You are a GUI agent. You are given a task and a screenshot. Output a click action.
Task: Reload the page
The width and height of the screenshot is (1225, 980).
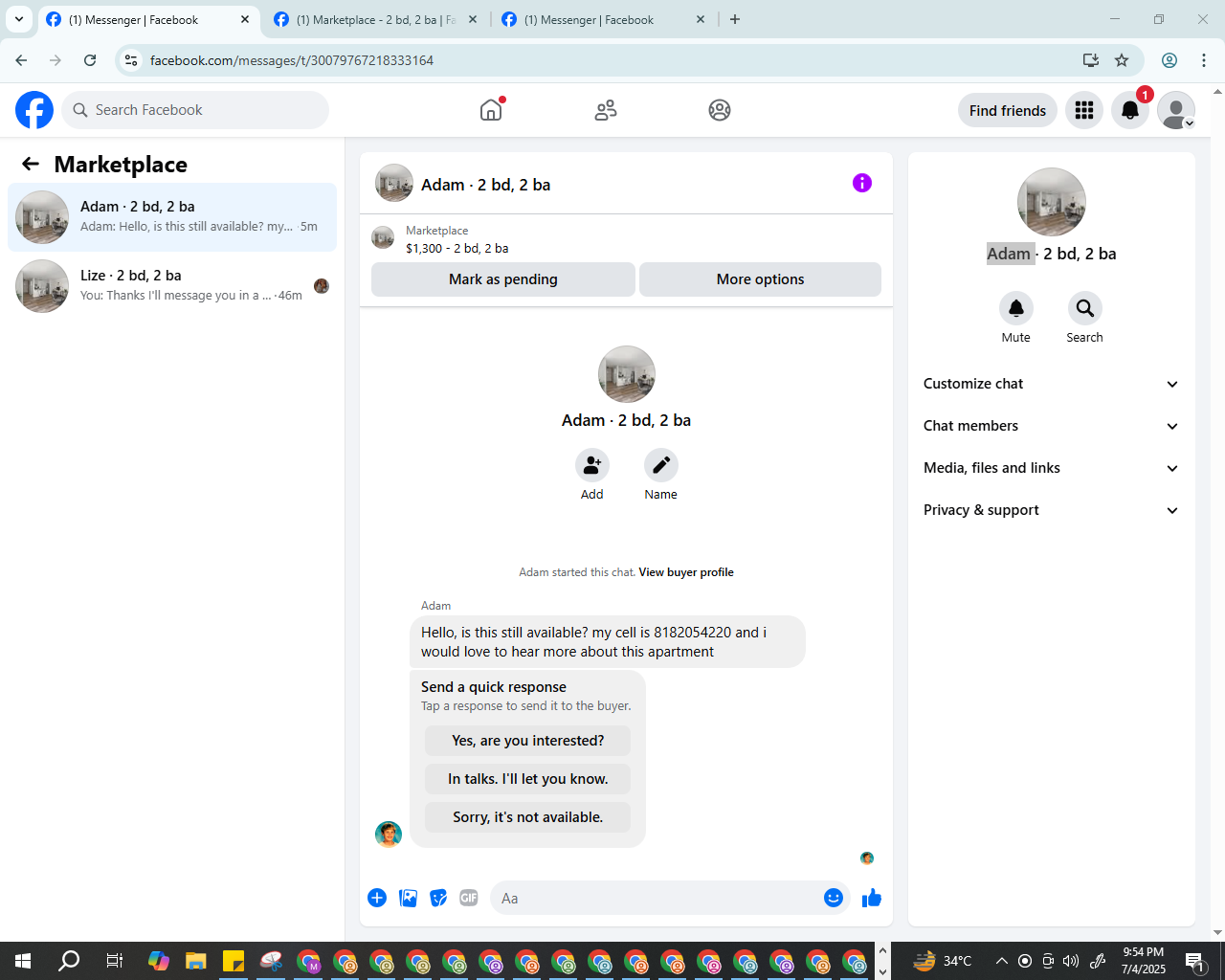coord(90,60)
